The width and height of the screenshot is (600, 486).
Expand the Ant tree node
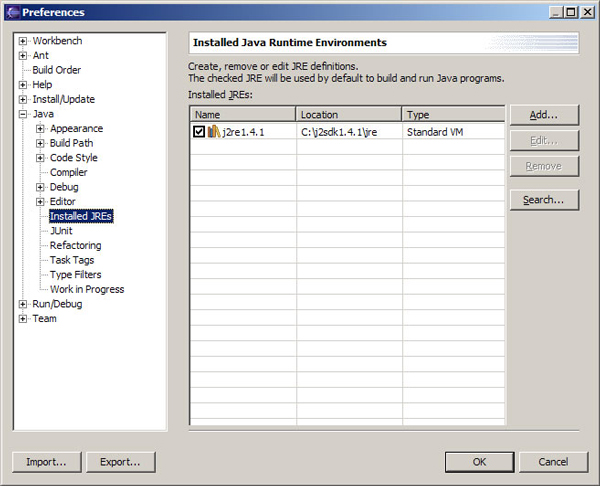click(x=23, y=55)
